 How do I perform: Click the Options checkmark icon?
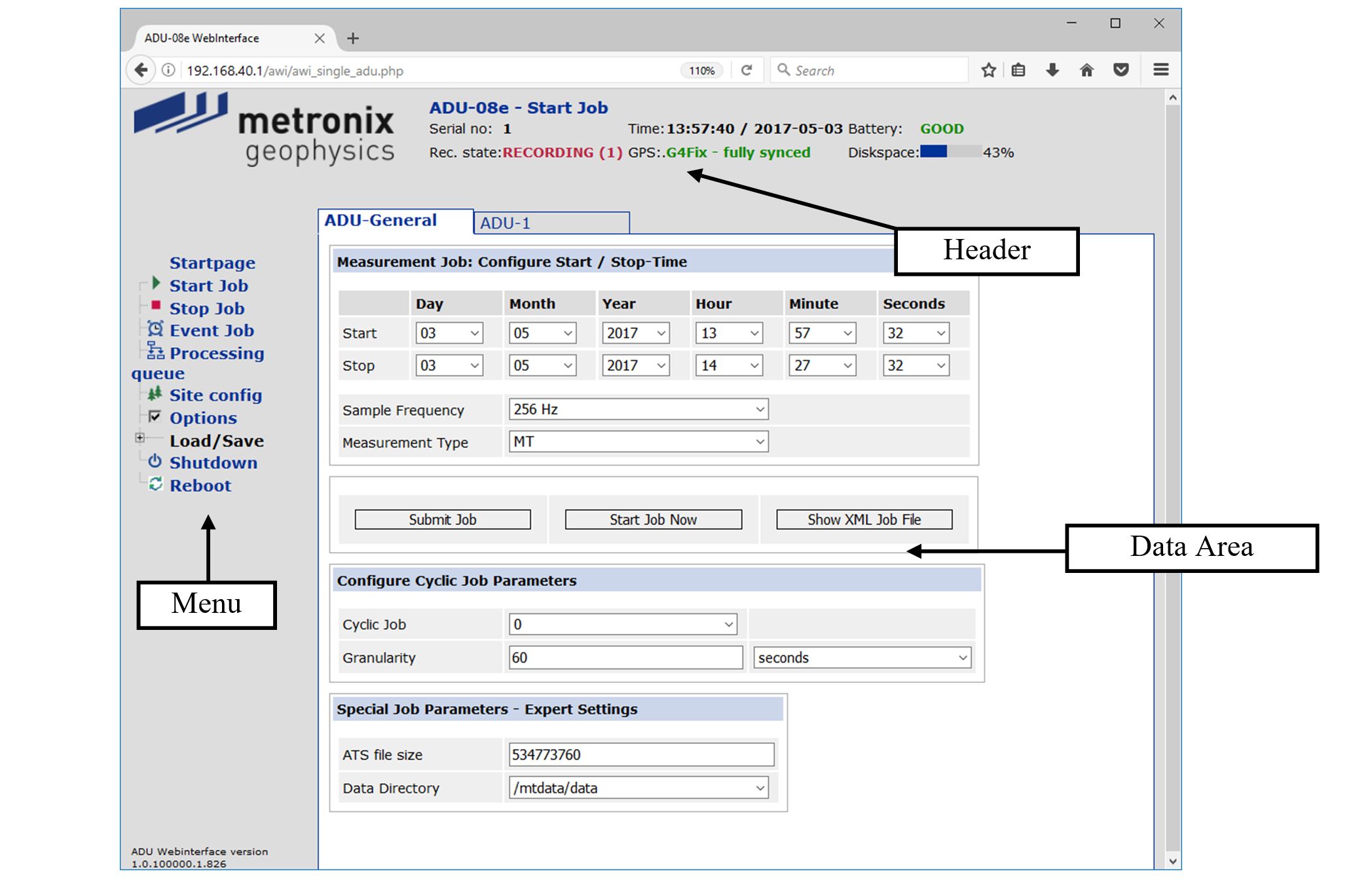click(x=155, y=416)
